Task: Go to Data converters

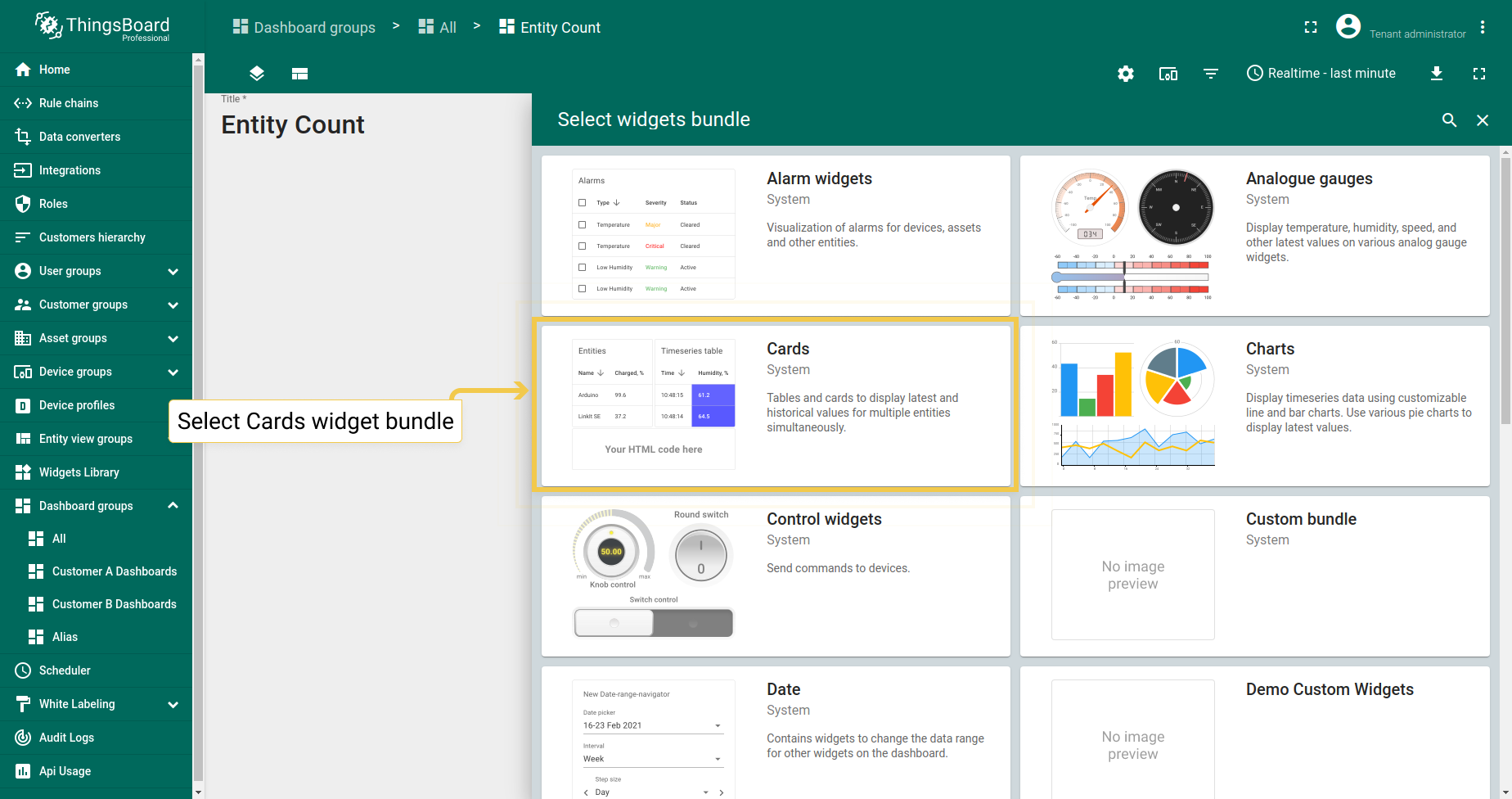Action: [x=96, y=137]
